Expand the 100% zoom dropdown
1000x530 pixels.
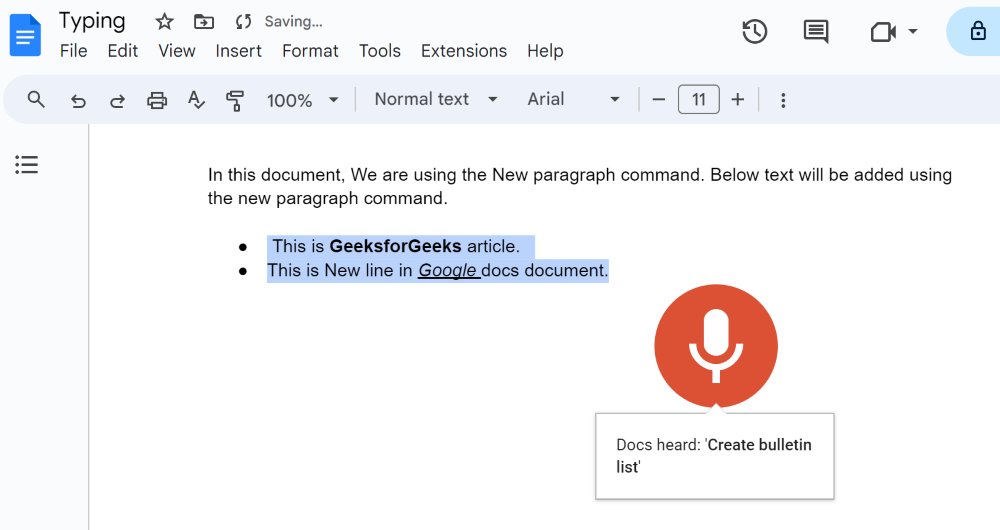coord(303,100)
